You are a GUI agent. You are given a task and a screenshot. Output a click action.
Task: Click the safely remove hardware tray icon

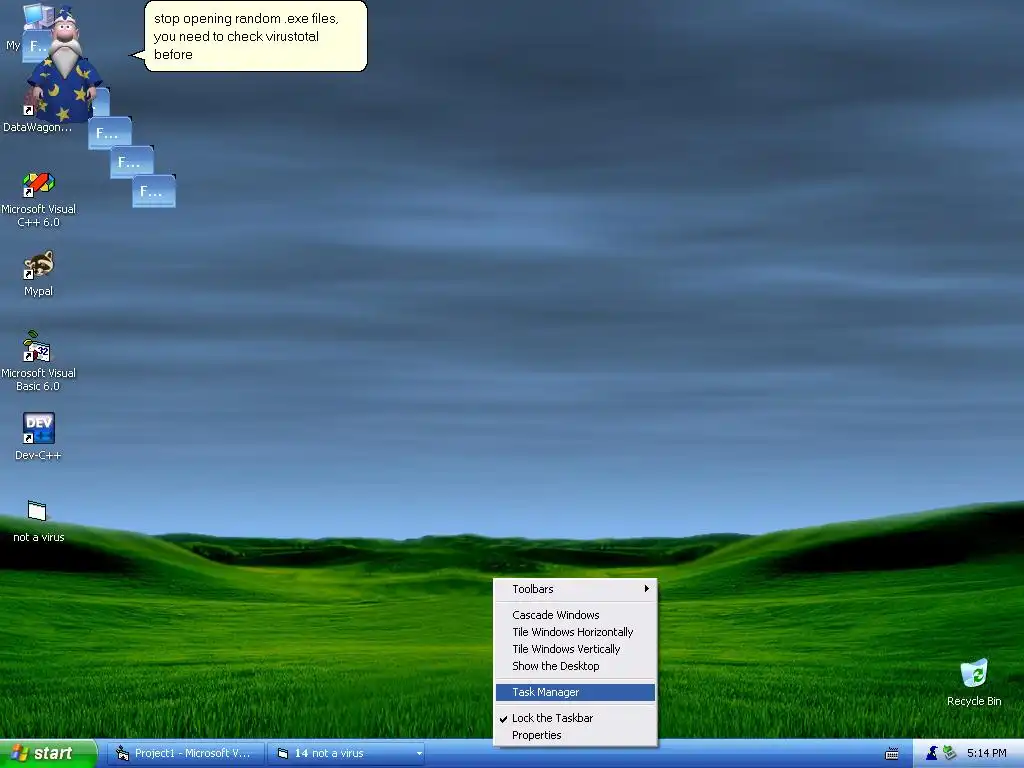tap(950, 753)
